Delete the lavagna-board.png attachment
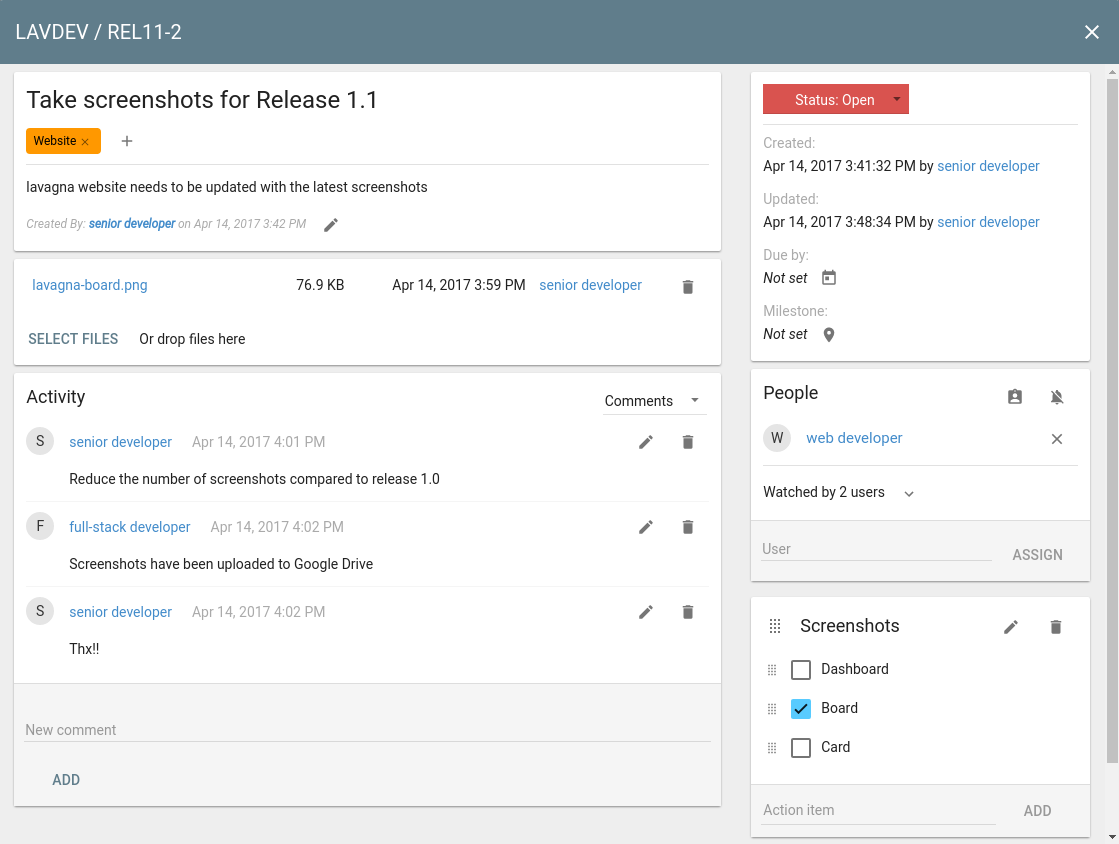 tap(687, 287)
